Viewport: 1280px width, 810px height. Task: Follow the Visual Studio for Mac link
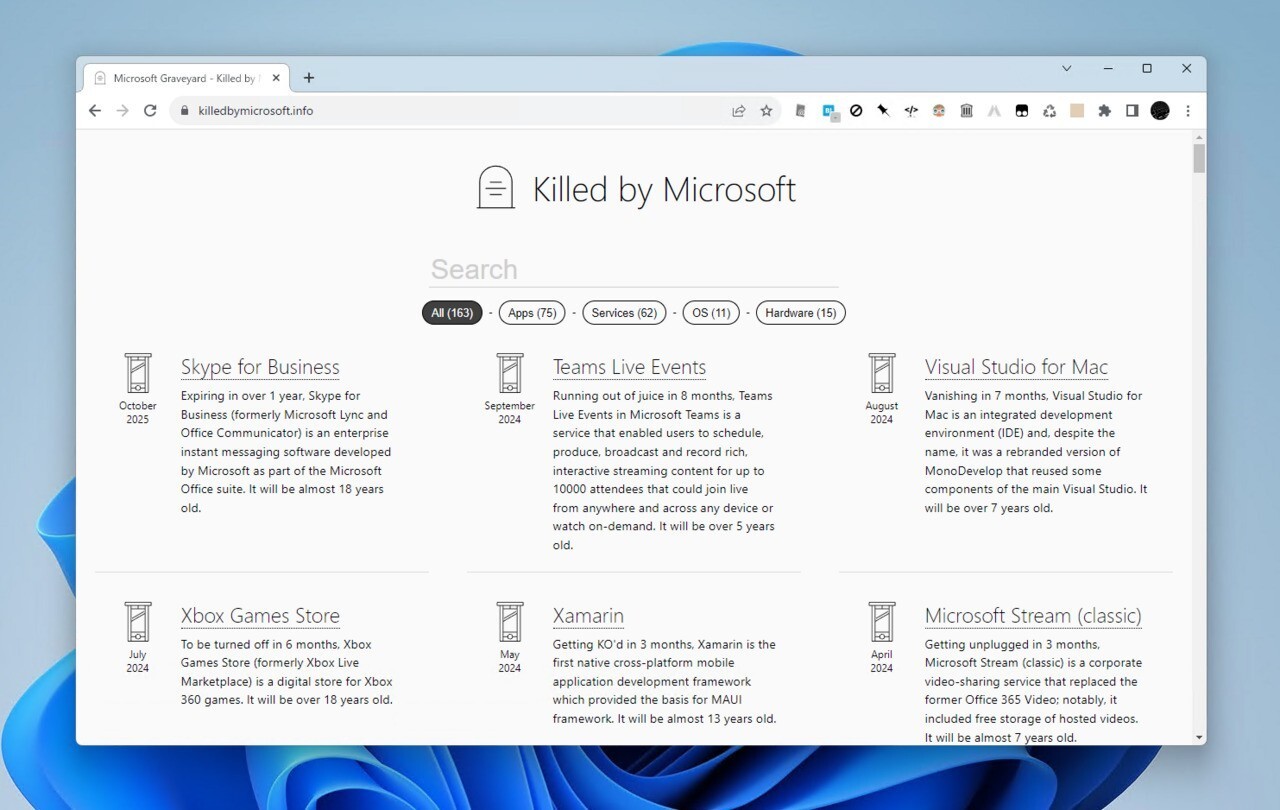(x=1016, y=367)
